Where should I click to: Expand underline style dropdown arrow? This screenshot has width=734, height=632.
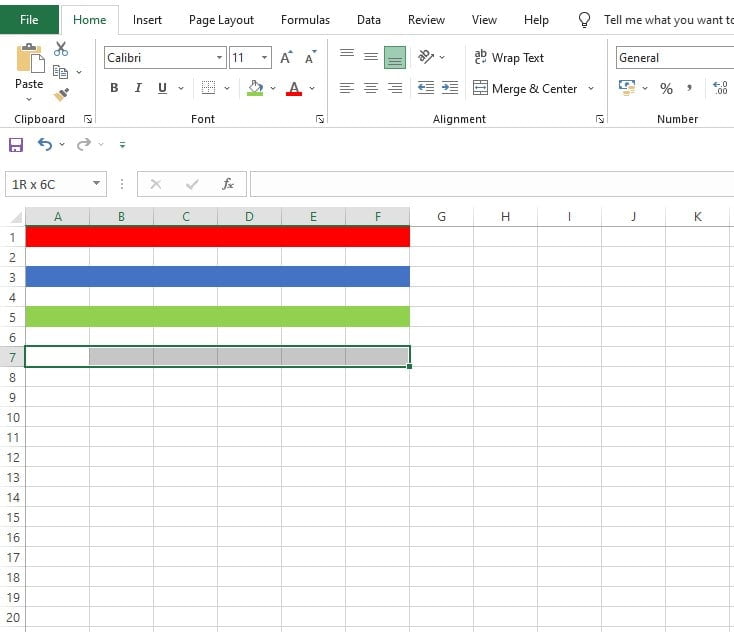(x=181, y=88)
